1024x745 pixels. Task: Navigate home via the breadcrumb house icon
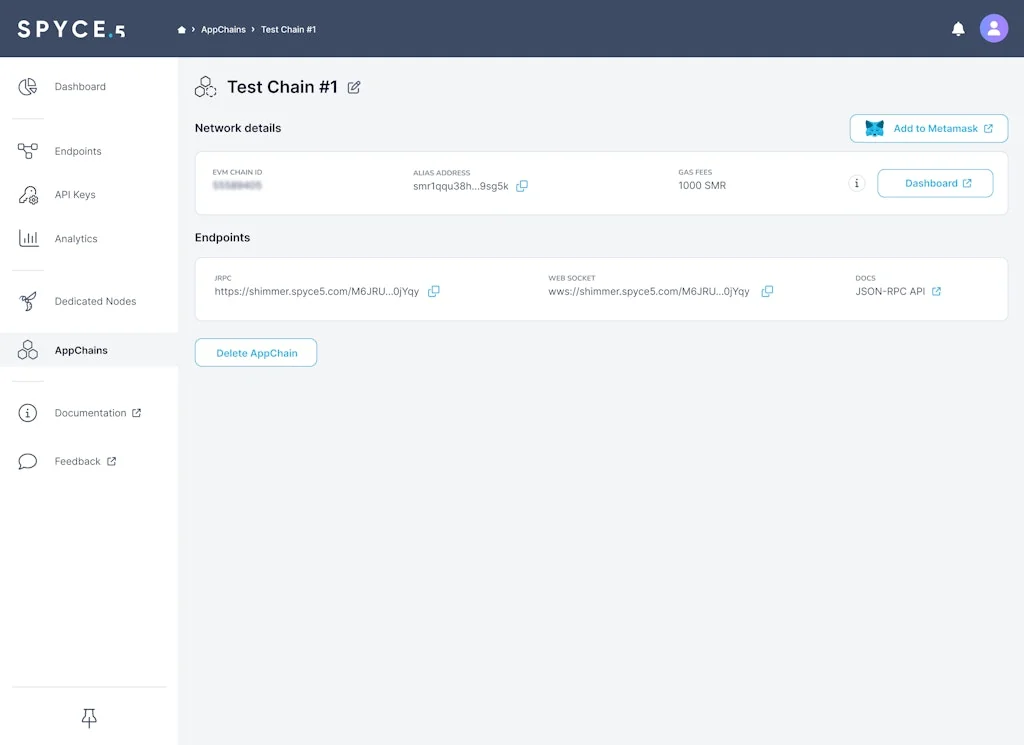180,29
